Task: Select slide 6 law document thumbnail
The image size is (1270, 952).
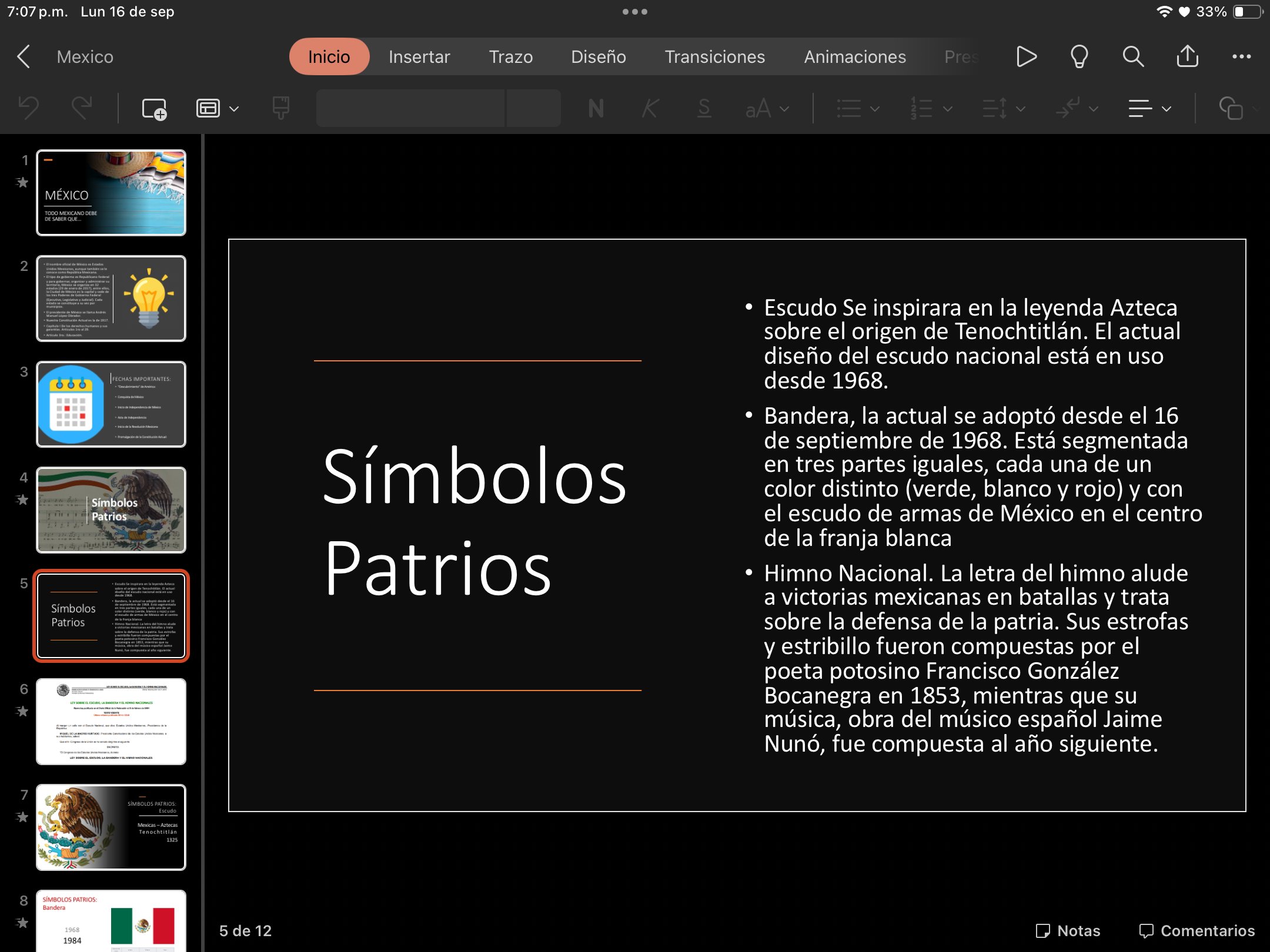Action: tap(111, 722)
